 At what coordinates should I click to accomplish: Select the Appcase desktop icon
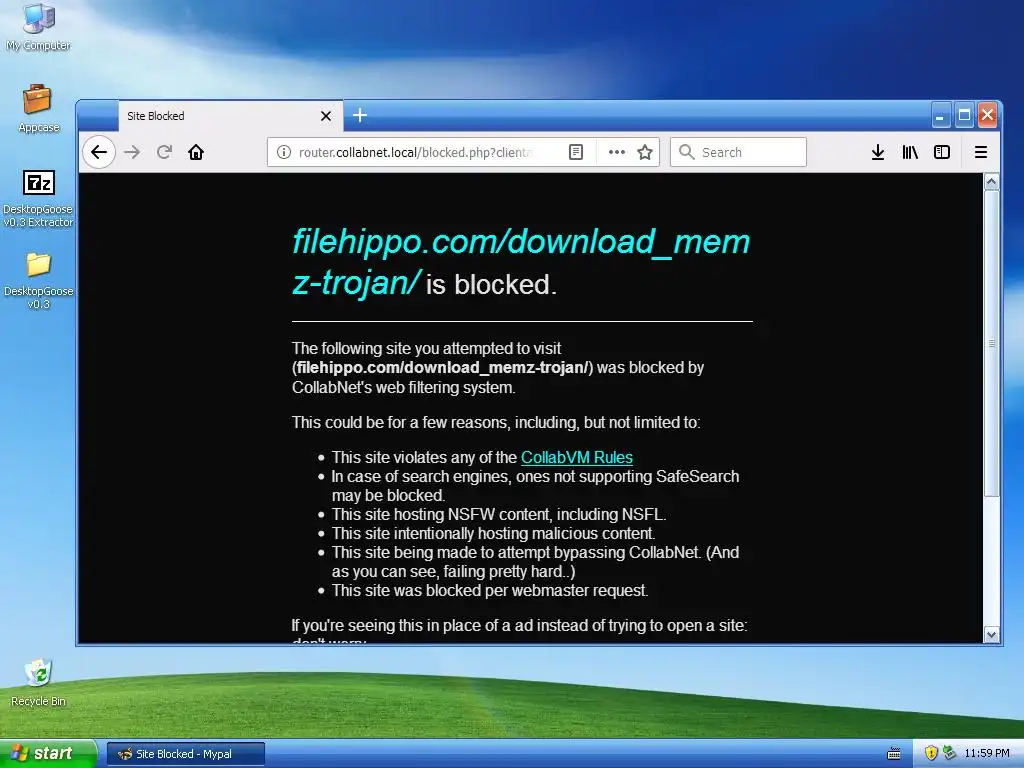[39, 109]
